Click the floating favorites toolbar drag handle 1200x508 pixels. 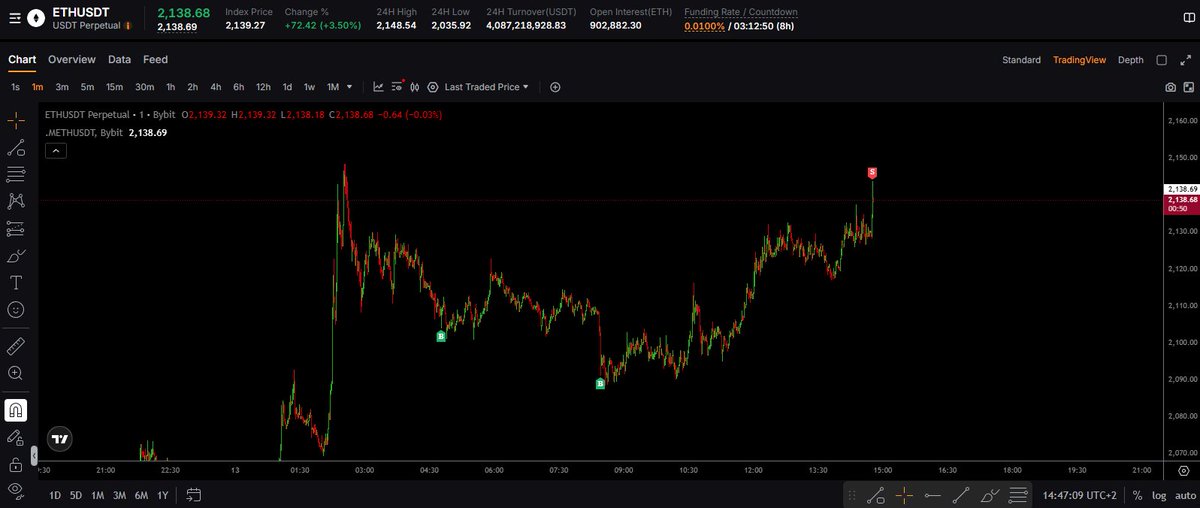click(x=852, y=495)
